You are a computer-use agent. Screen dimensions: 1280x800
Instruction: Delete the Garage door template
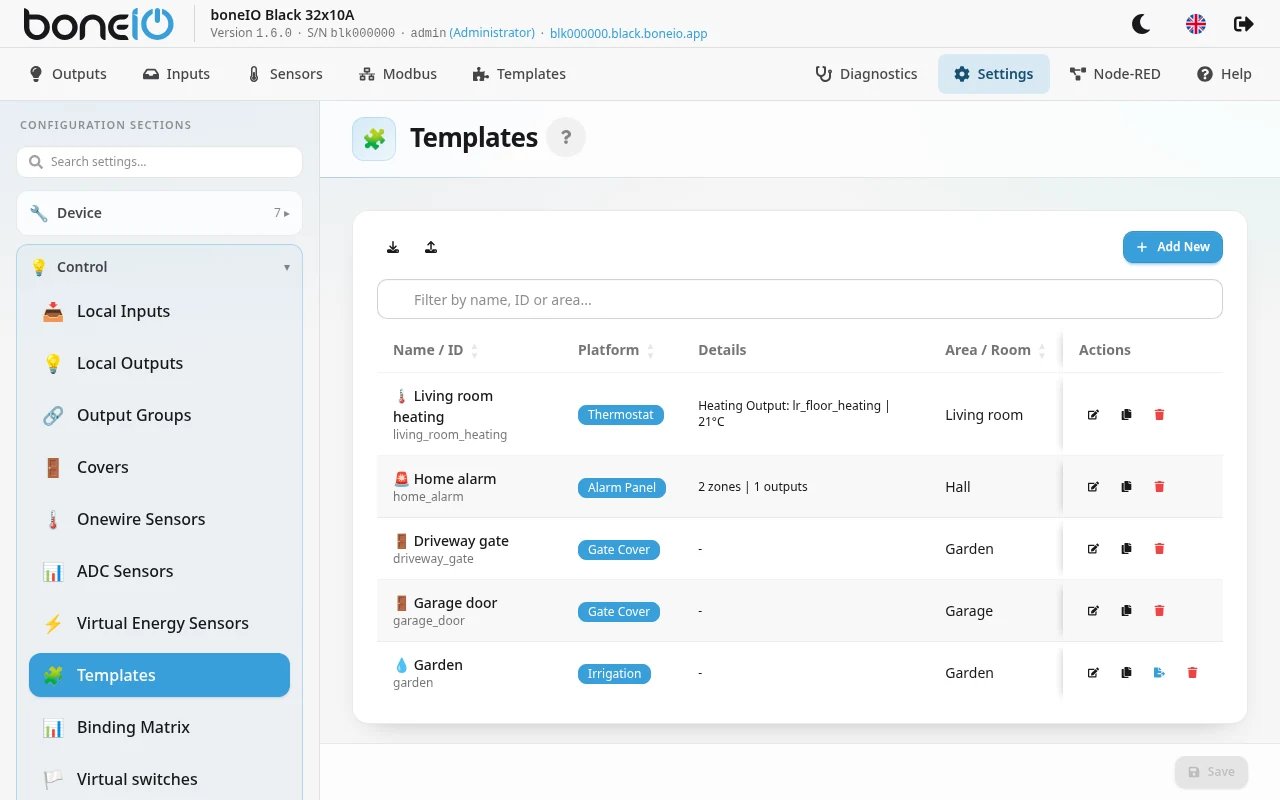coord(1159,611)
